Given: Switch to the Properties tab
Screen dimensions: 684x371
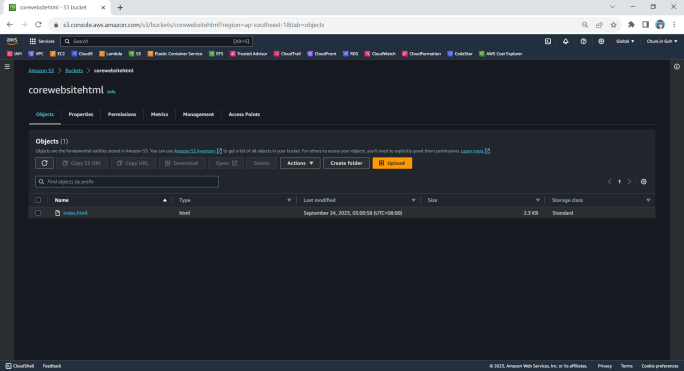Looking at the screenshot, I should pyautogui.click(x=81, y=114).
